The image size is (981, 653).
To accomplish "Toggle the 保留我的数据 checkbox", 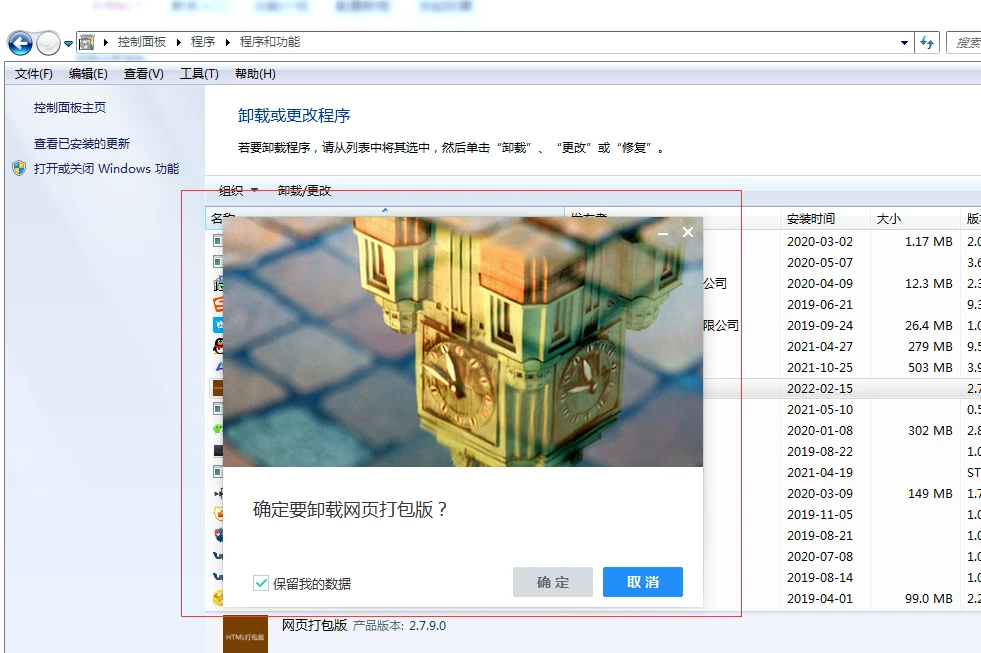I will (261, 583).
